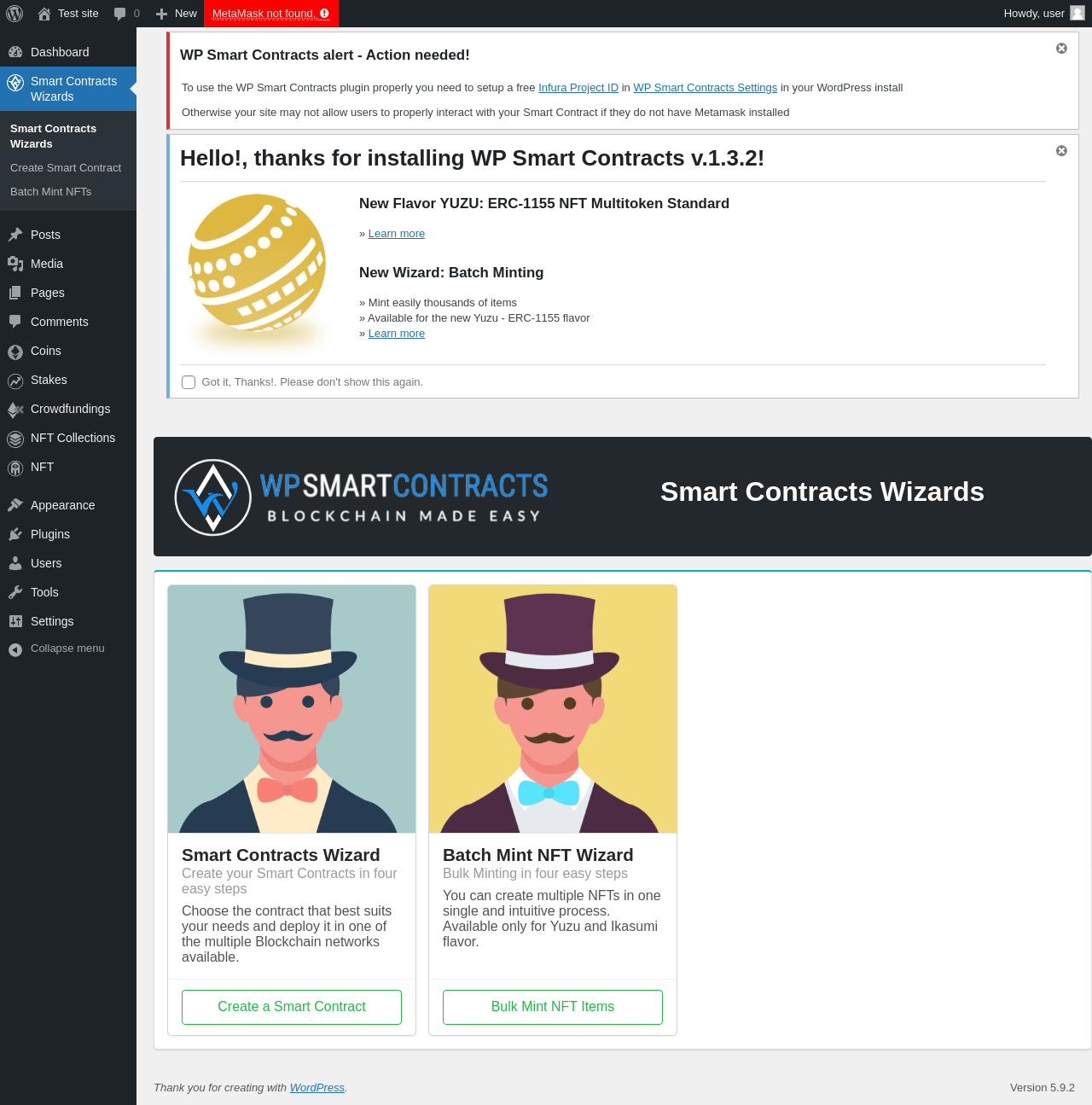Click the Batch Mint NFT Wizard illustration
This screenshot has height=1105, width=1092.
[553, 709]
